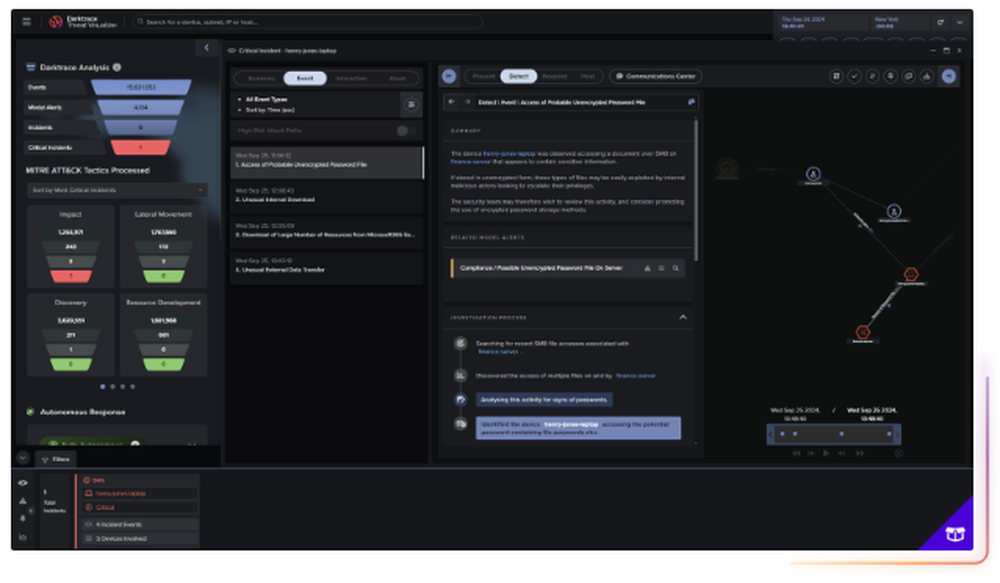Toggle the eye visibility icon in bottom tray
Image resolution: width=1000 pixels, height=583 pixels.
pos(23,483)
